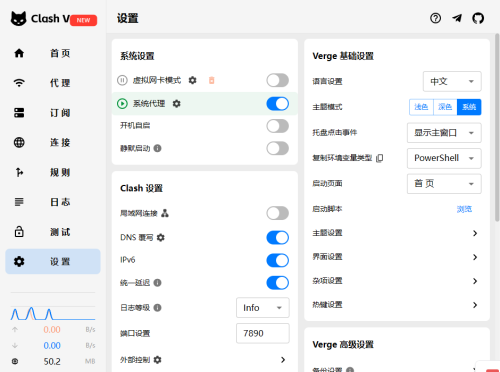Enable 静默启动 switch
Screen dimensions: 500x372
coord(277,148)
